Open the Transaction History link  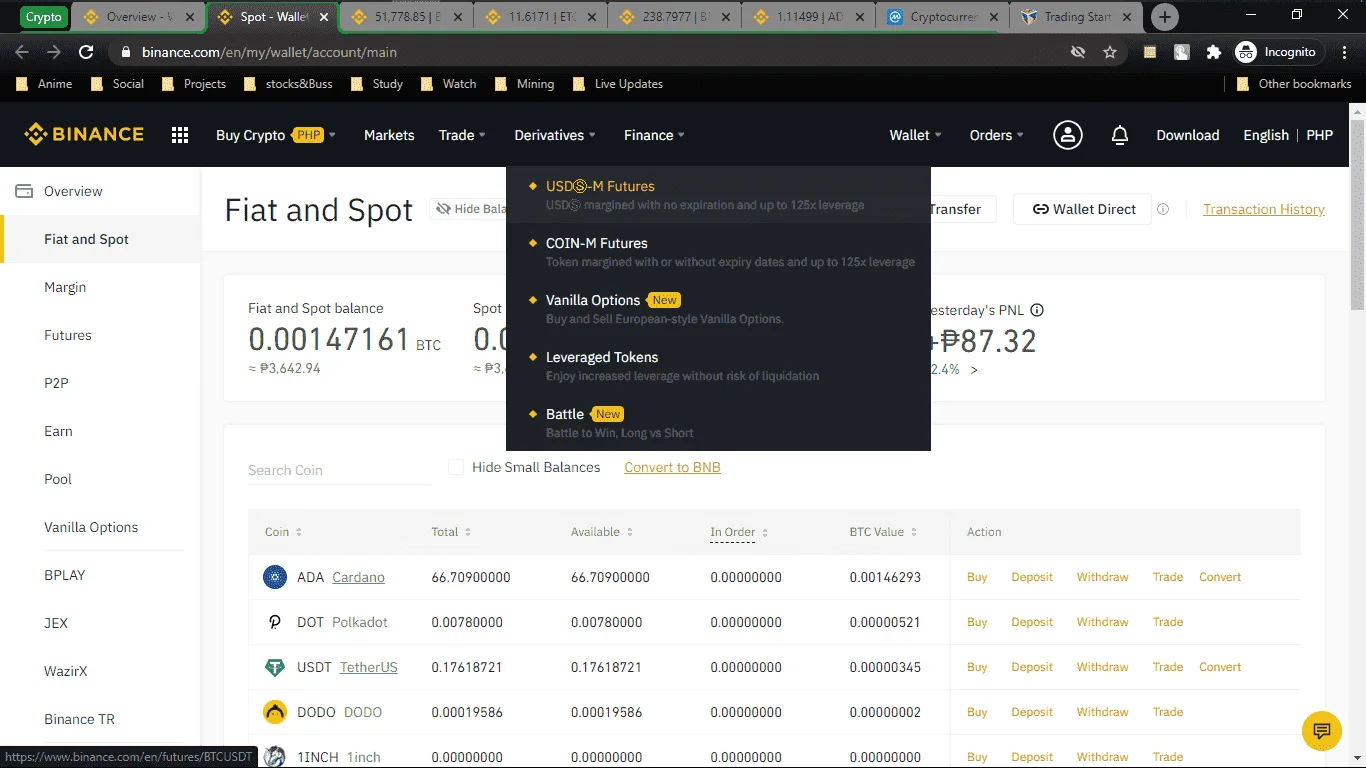[1264, 209]
